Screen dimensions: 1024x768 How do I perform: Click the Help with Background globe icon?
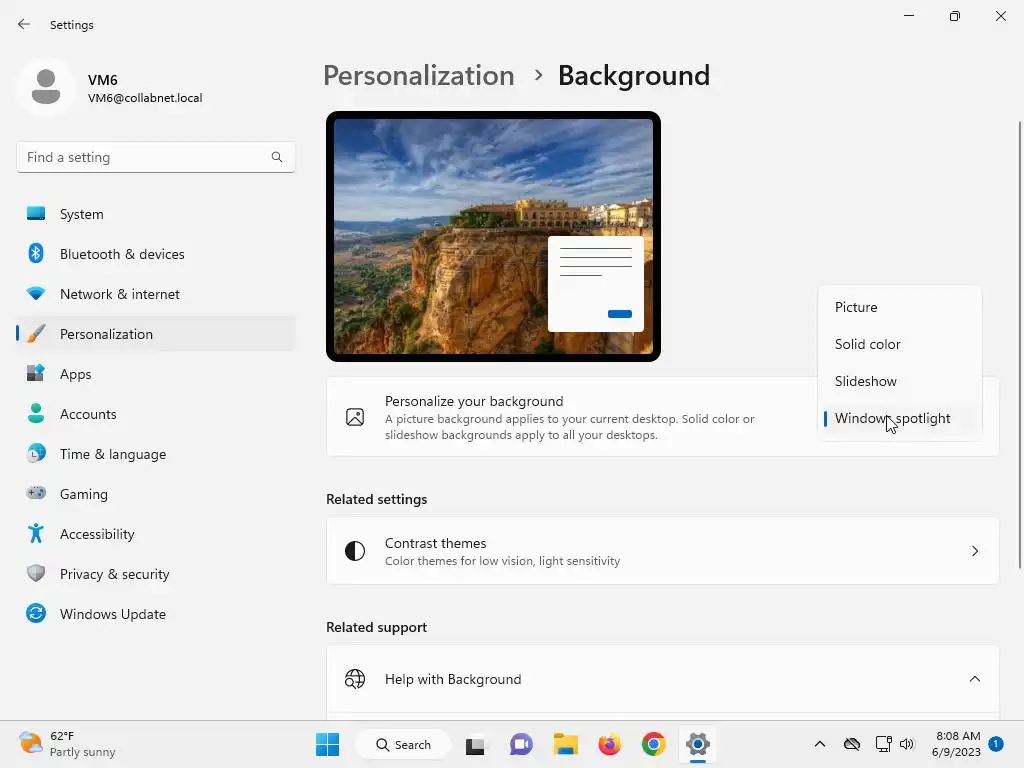coord(355,679)
